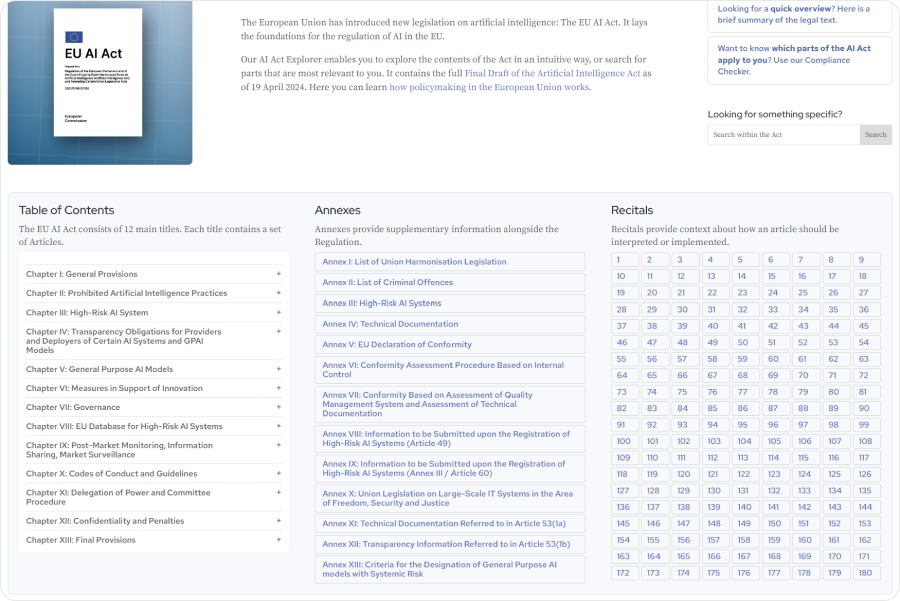Select Recital 63
Image resolution: width=900 pixels, height=601 pixels.
[x=867, y=359]
